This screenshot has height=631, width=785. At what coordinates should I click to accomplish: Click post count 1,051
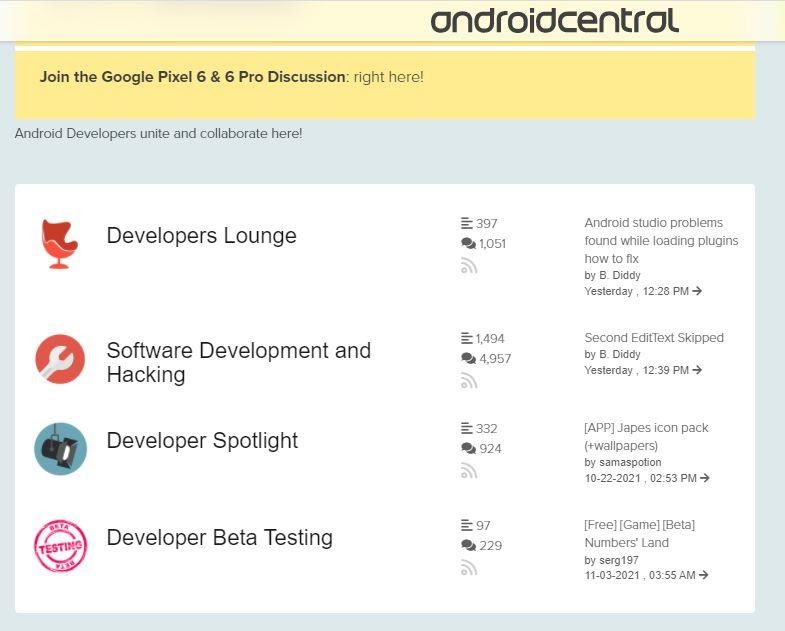[x=492, y=243]
